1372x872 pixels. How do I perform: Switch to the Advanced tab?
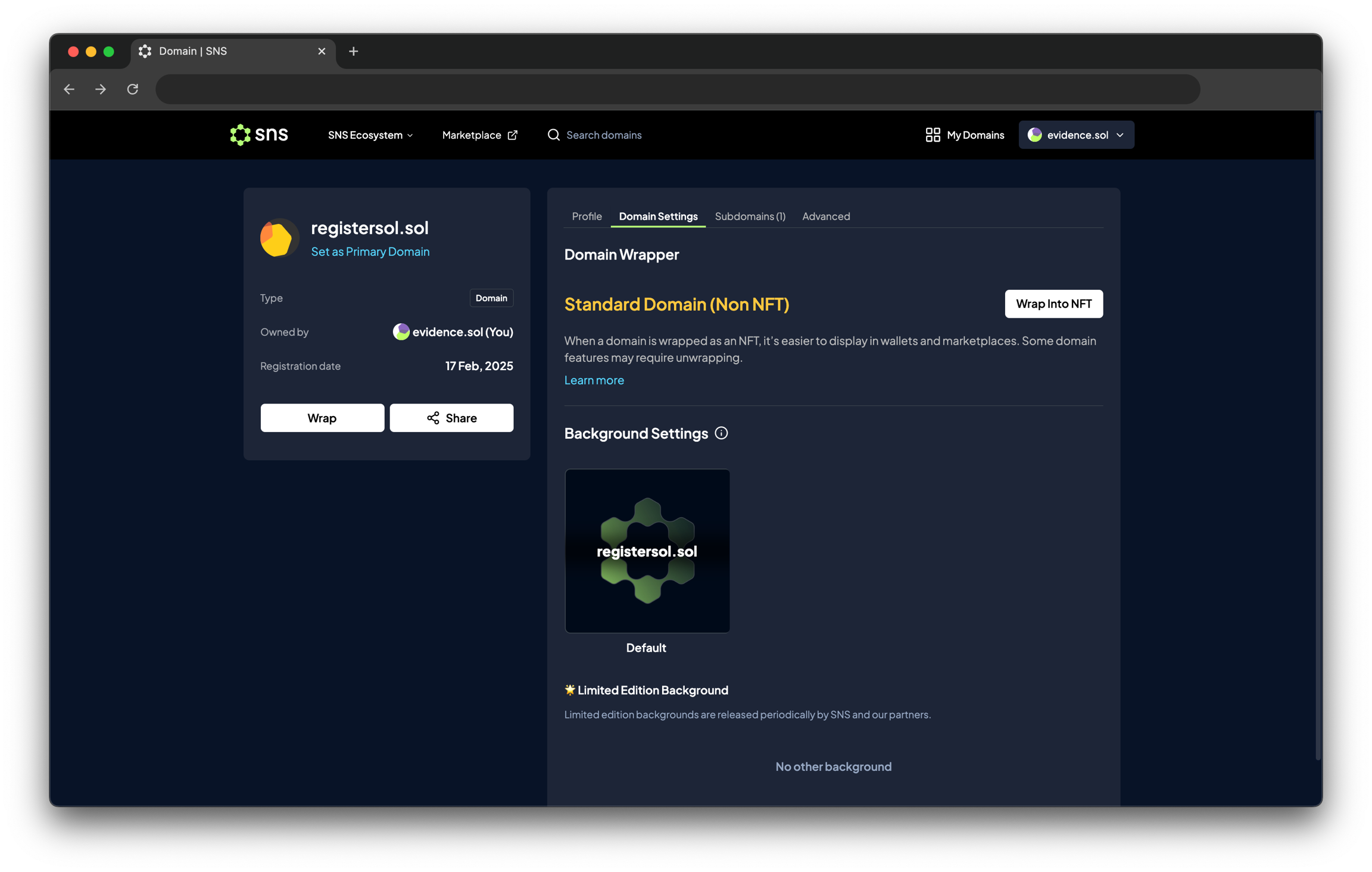[x=825, y=216]
